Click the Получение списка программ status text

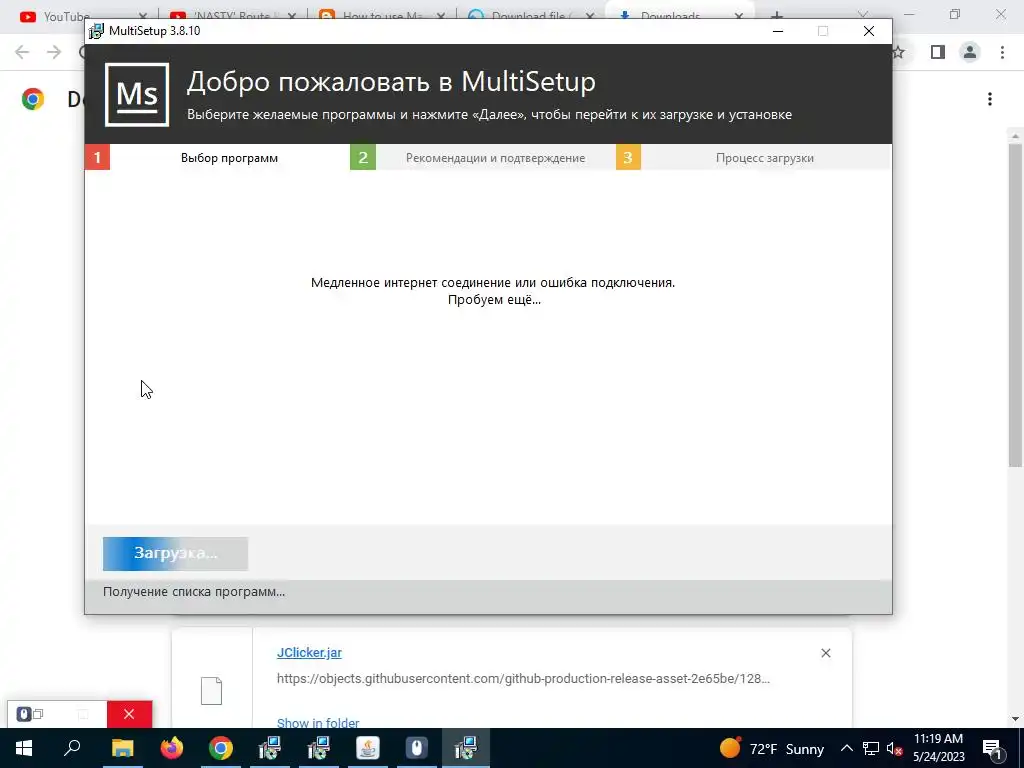[x=194, y=592]
